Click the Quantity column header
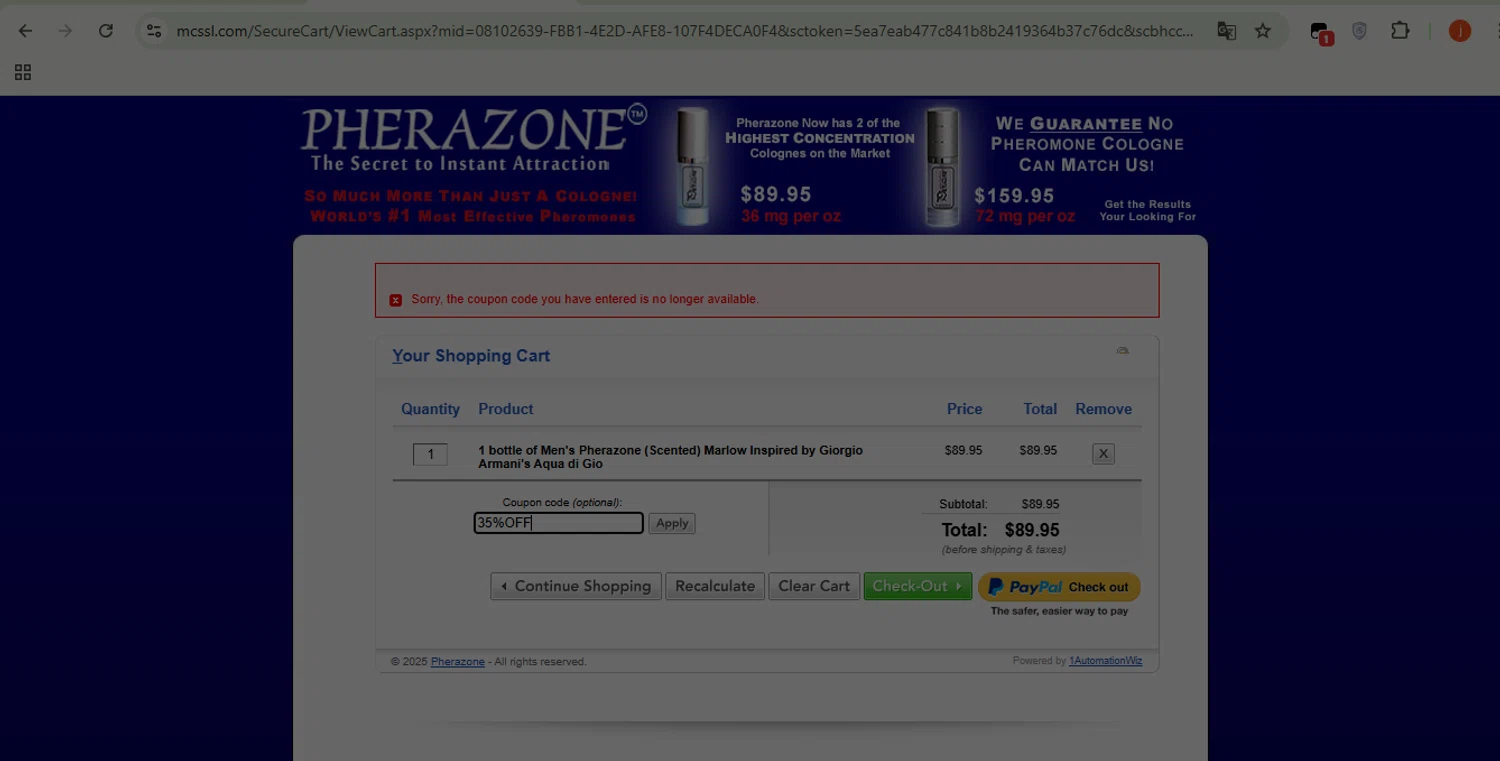The height and width of the screenshot is (761, 1500). coord(430,409)
